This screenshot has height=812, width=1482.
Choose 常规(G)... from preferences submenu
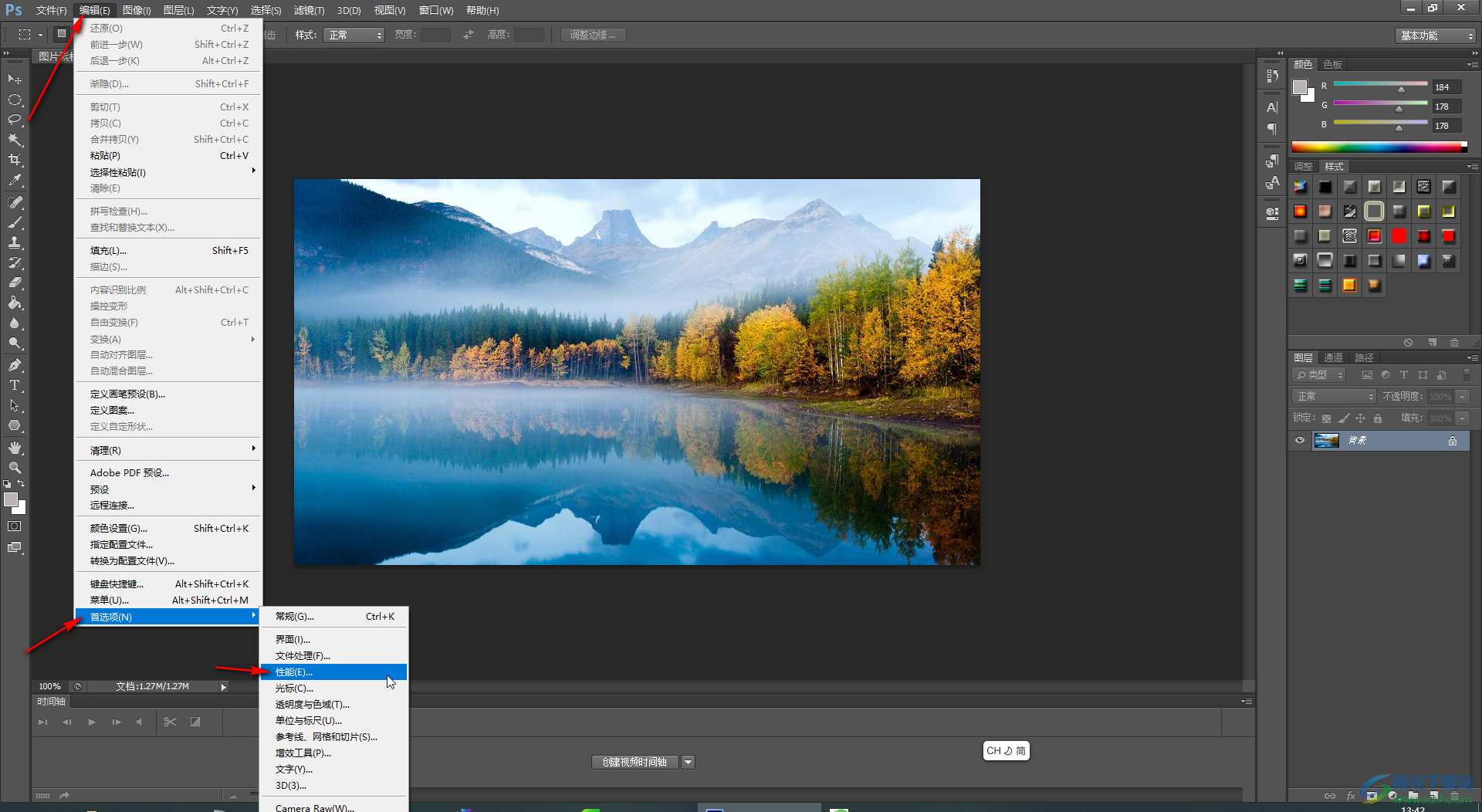333,617
